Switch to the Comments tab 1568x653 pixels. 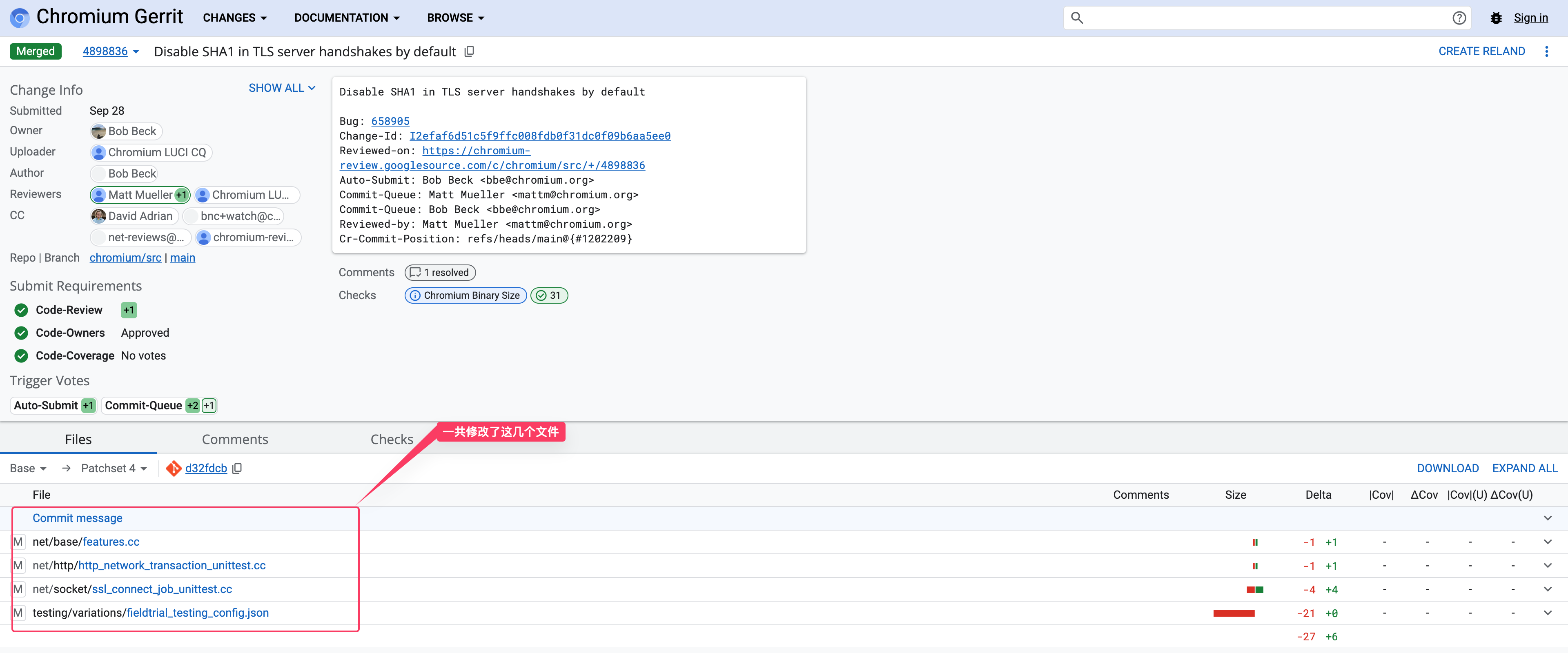[235, 439]
